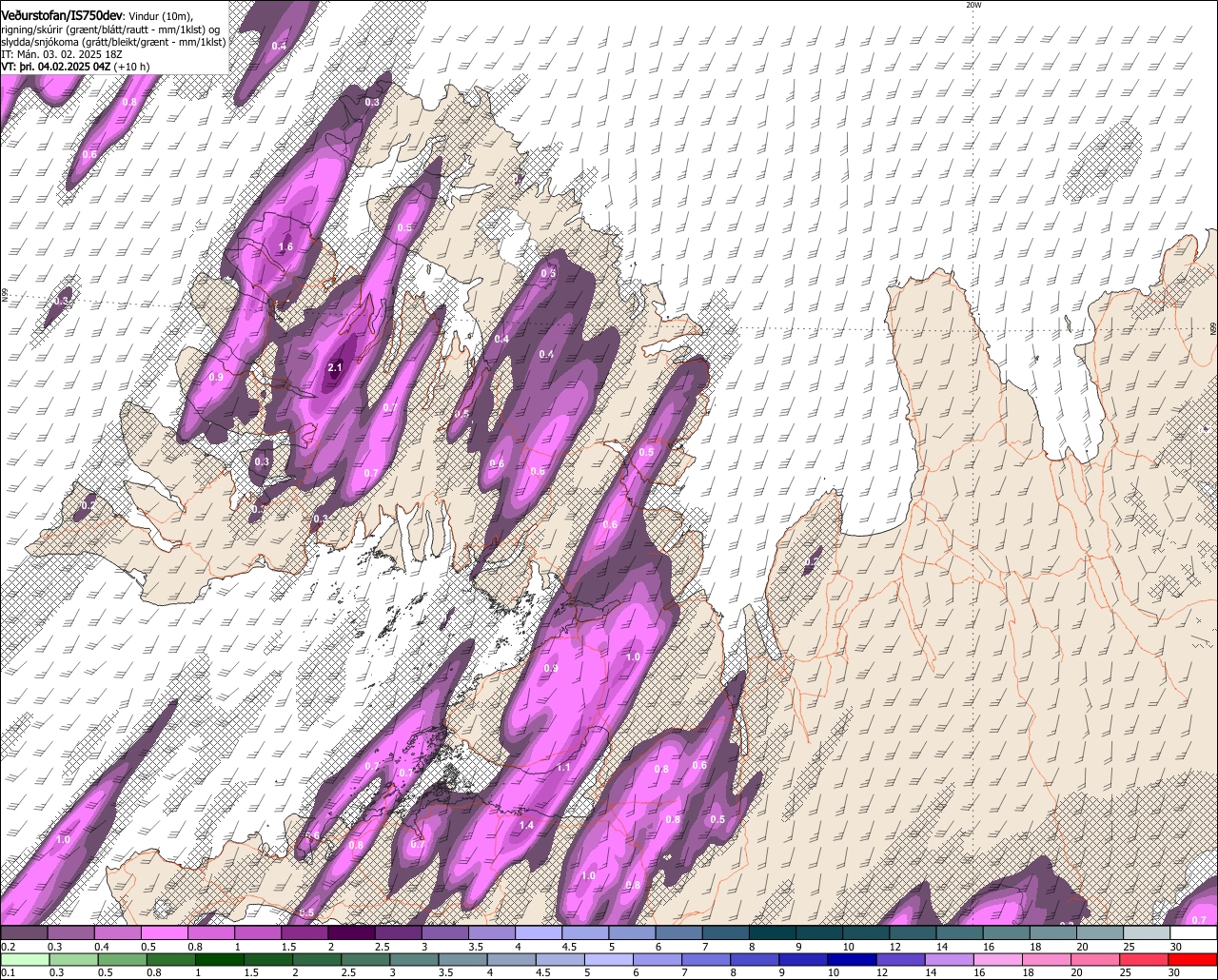Screen dimensions: 1218x980
Task: Click the '0.2' label in the snow legend
Action: point(9,948)
